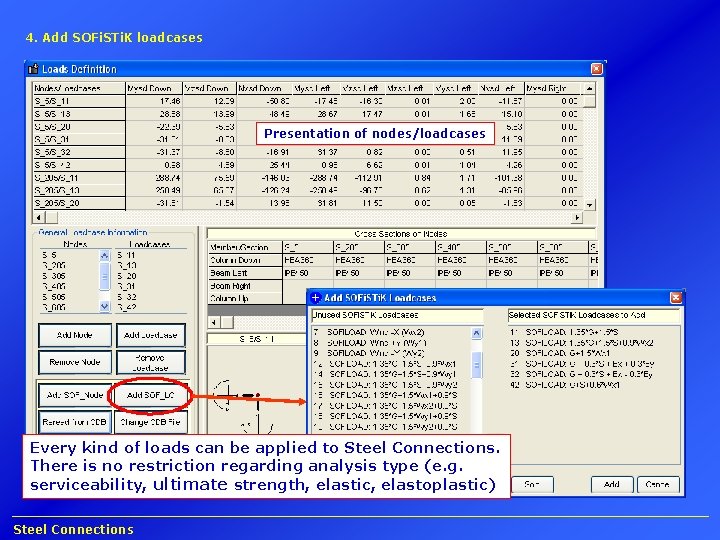Click Add in the SOFiSTiK Loadcases dialog
720x540 pixels.
612,484
